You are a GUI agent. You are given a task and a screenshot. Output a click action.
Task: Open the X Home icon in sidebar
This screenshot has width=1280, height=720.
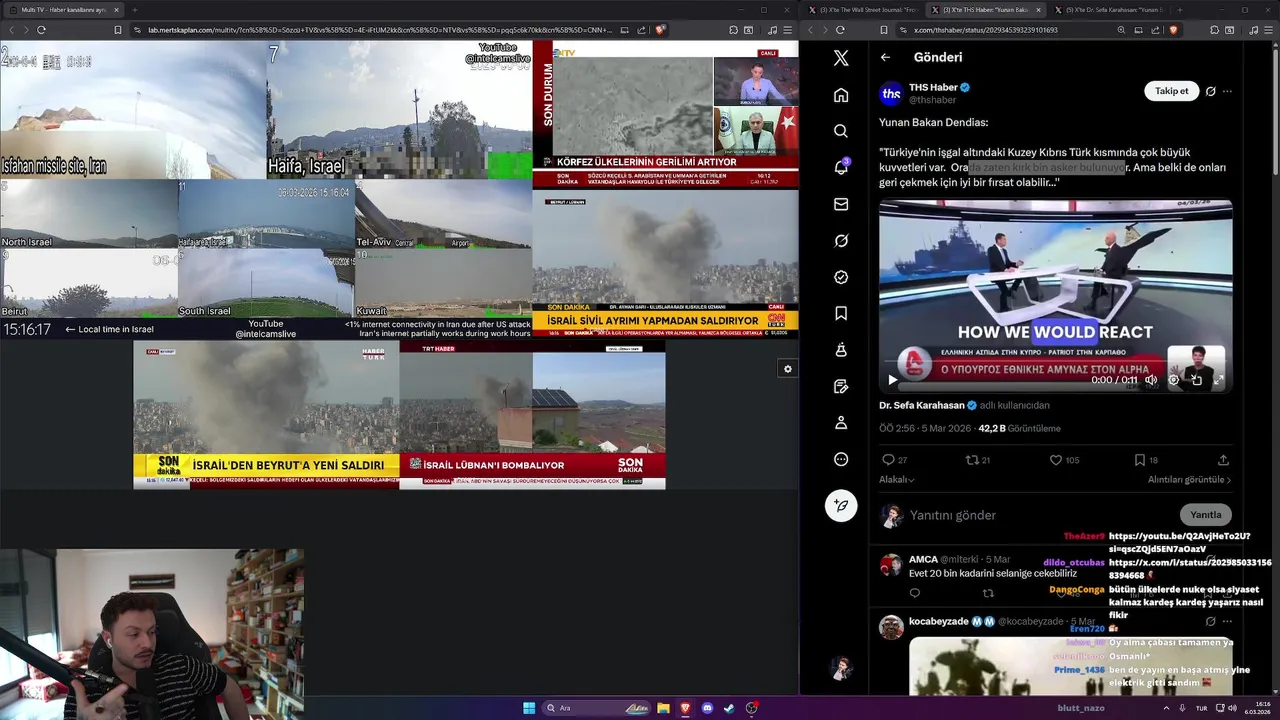click(841, 95)
